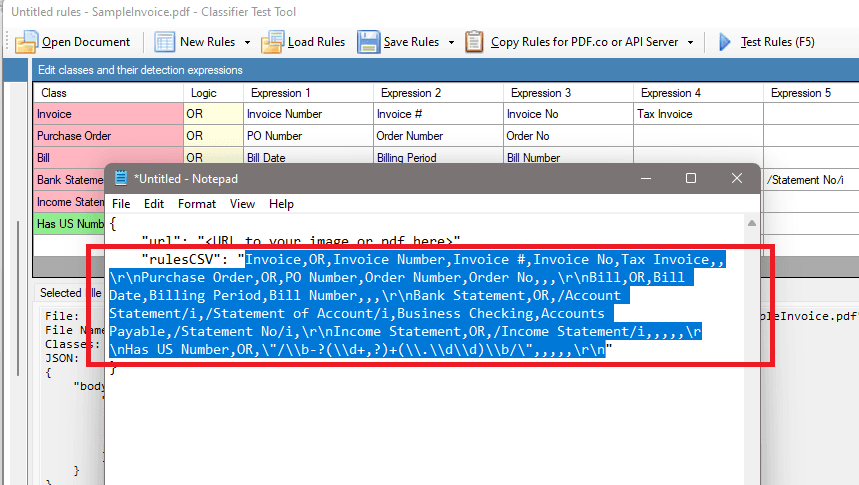Screen dimensions: 859x485
Task: Click the Load Rules folder icon
Action: pos(272,42)
